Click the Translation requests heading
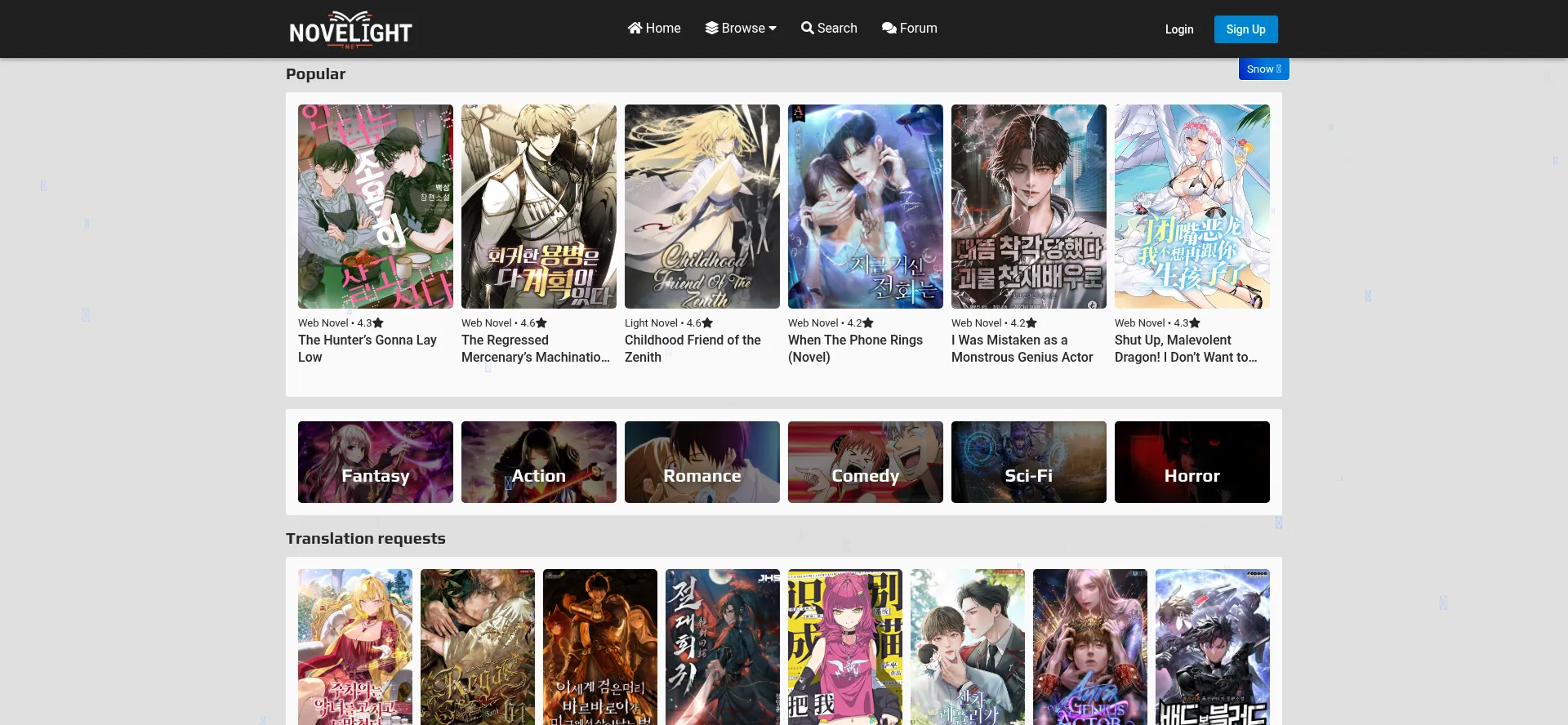This screenshot has height=725, width=1568. click(366, 539)
